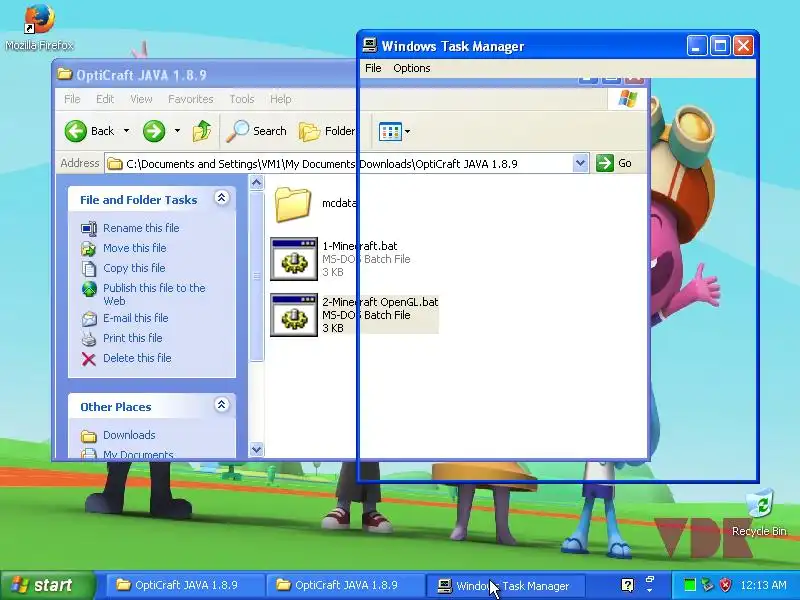The width and height of the screenshot is (800, 600).
Task: Click the Back arrow in Explorer toolbar
Action: pos(76,131)
